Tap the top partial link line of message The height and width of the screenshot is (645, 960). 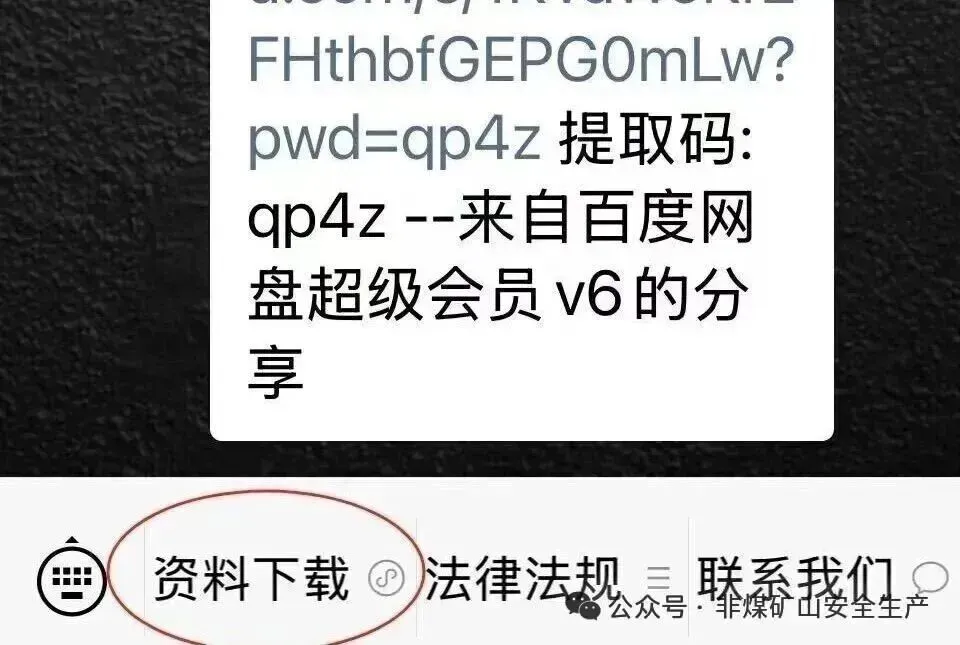(521, 5)
